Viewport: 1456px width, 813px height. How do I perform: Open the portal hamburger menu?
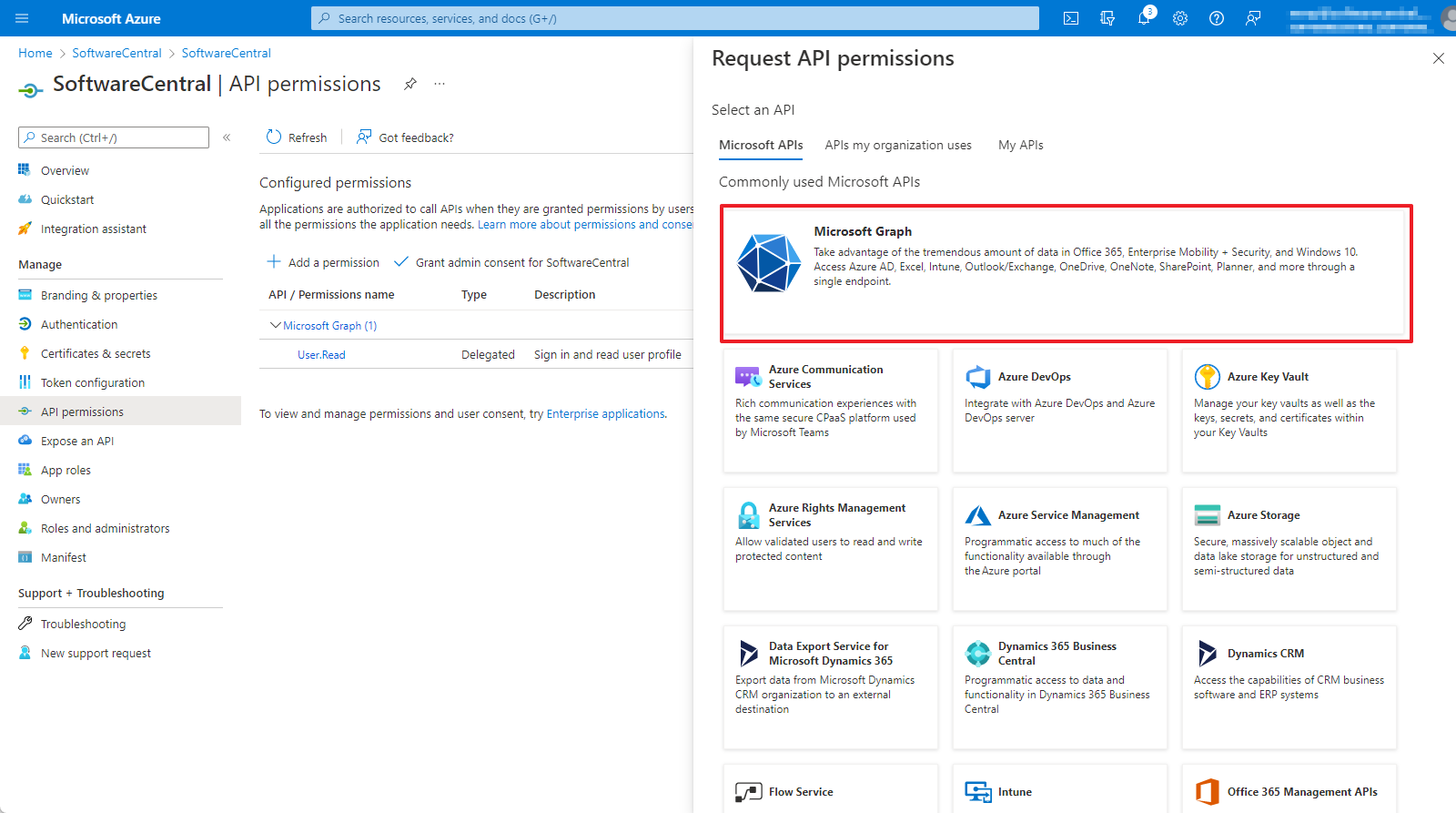tap(23, 18)
